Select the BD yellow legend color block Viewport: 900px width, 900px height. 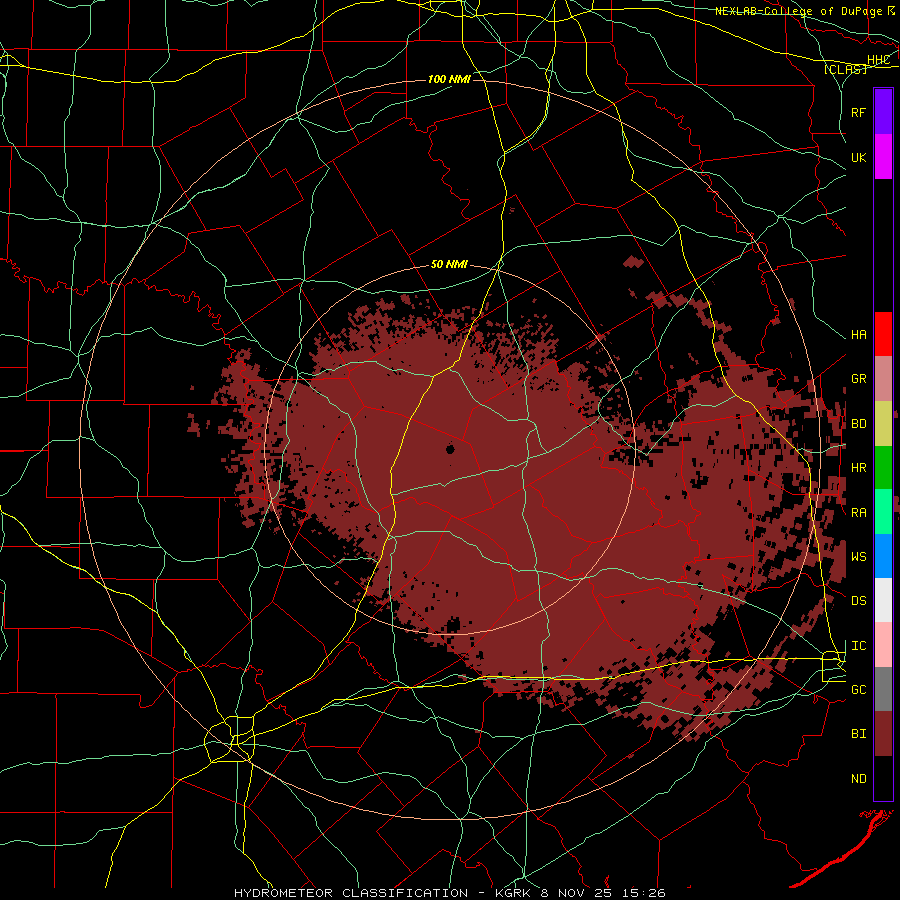[x=883, y=423]
